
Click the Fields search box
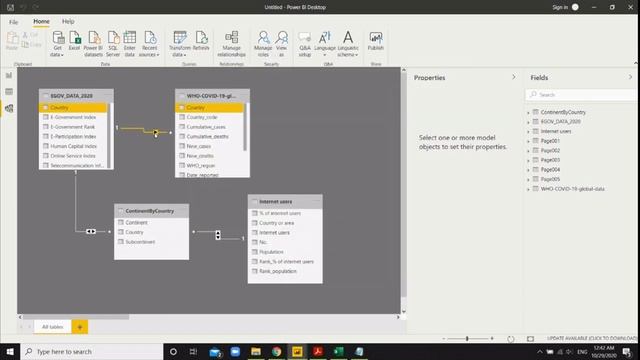[581, 95]
